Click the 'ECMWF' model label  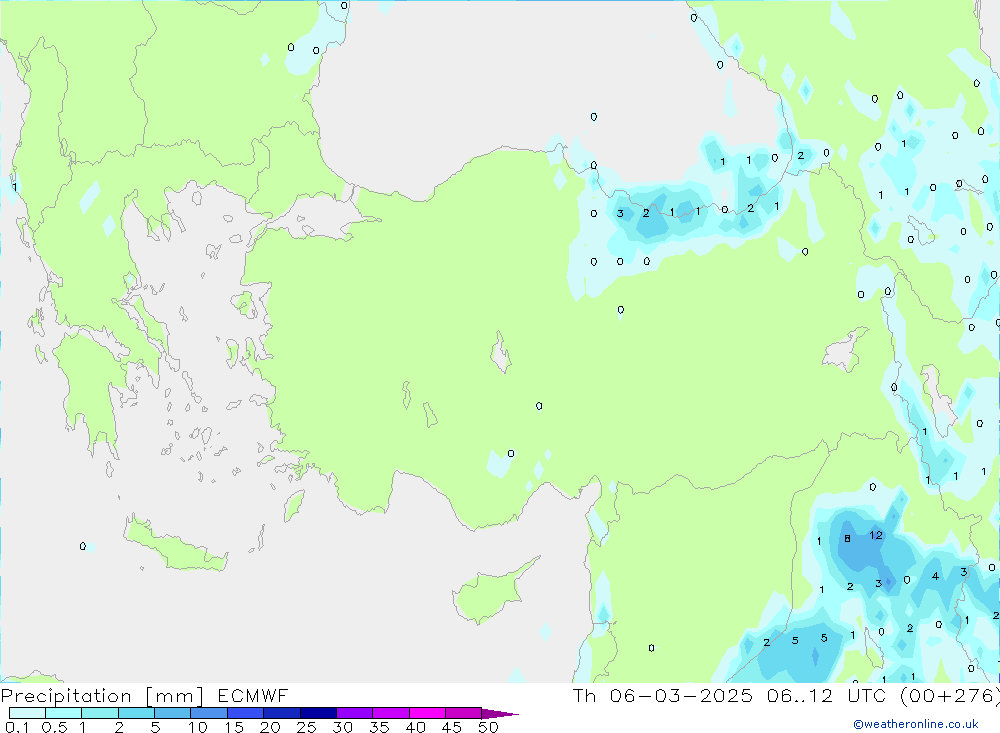tap(253, 695)
